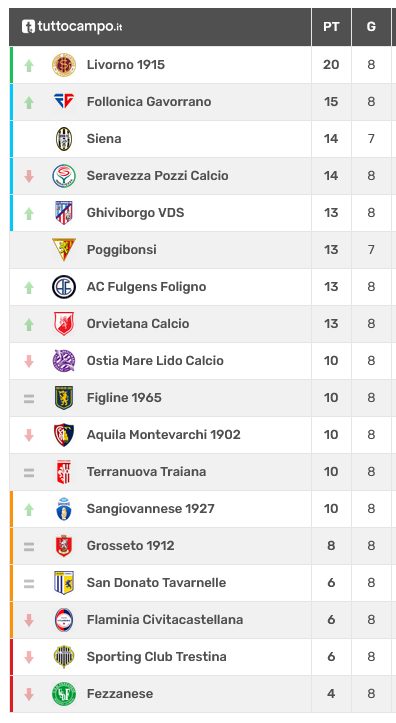Screen dimensions: 396x723
Task: Click the Follonica Gavorrano team logo
Action: tap(64, 101)
